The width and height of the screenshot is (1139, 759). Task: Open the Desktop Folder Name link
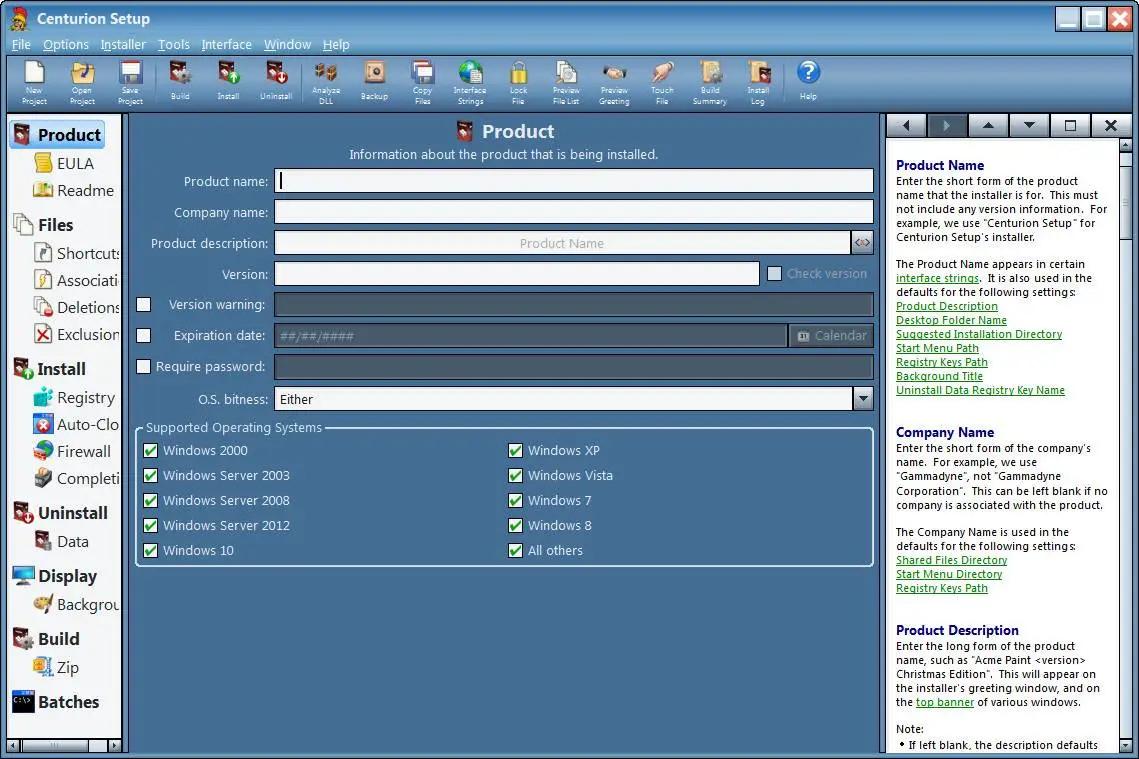click(951, 320)
